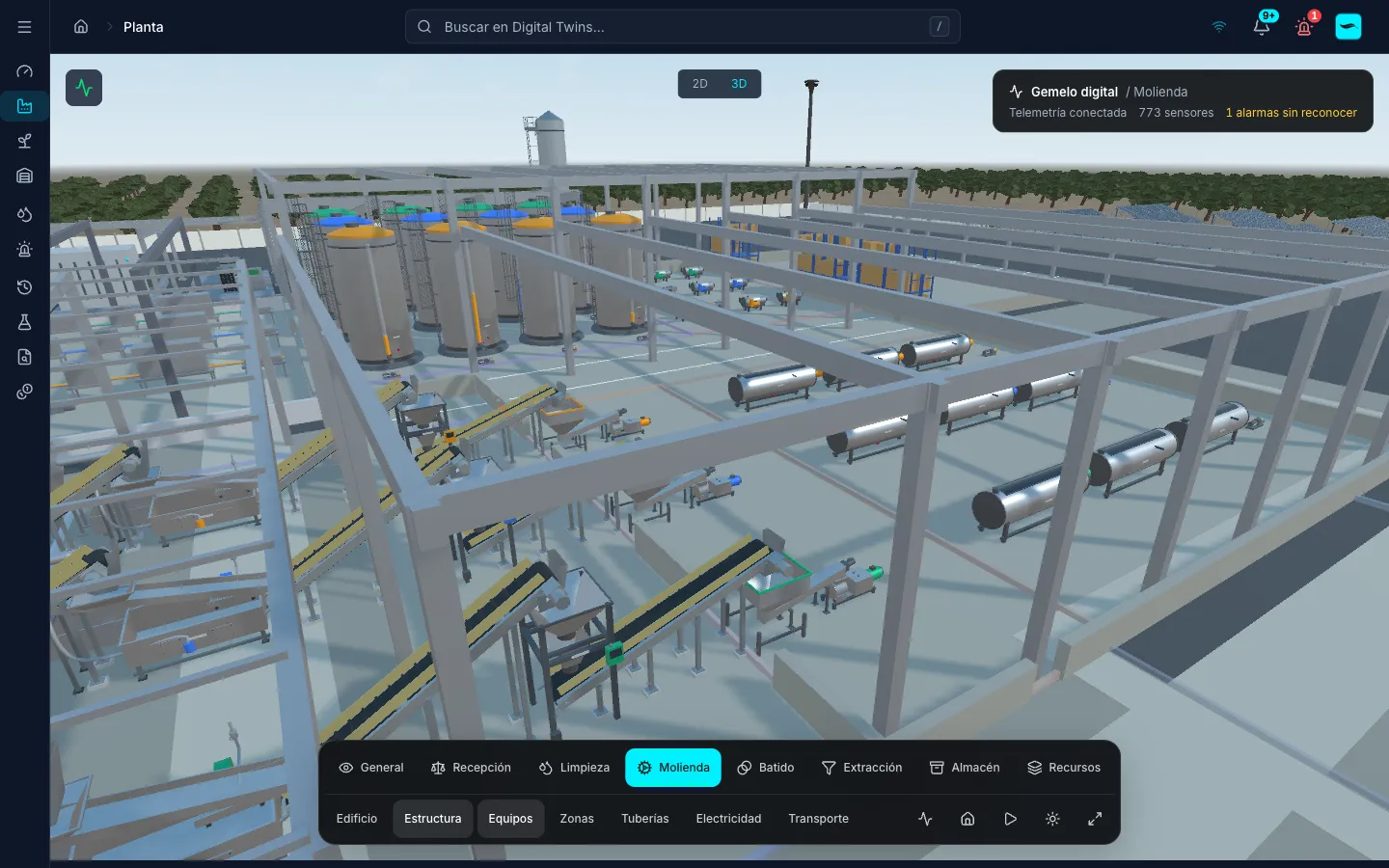Select the Recursos zone tab
This screenshot has height=868, width=1389.
pos(1064,768)
